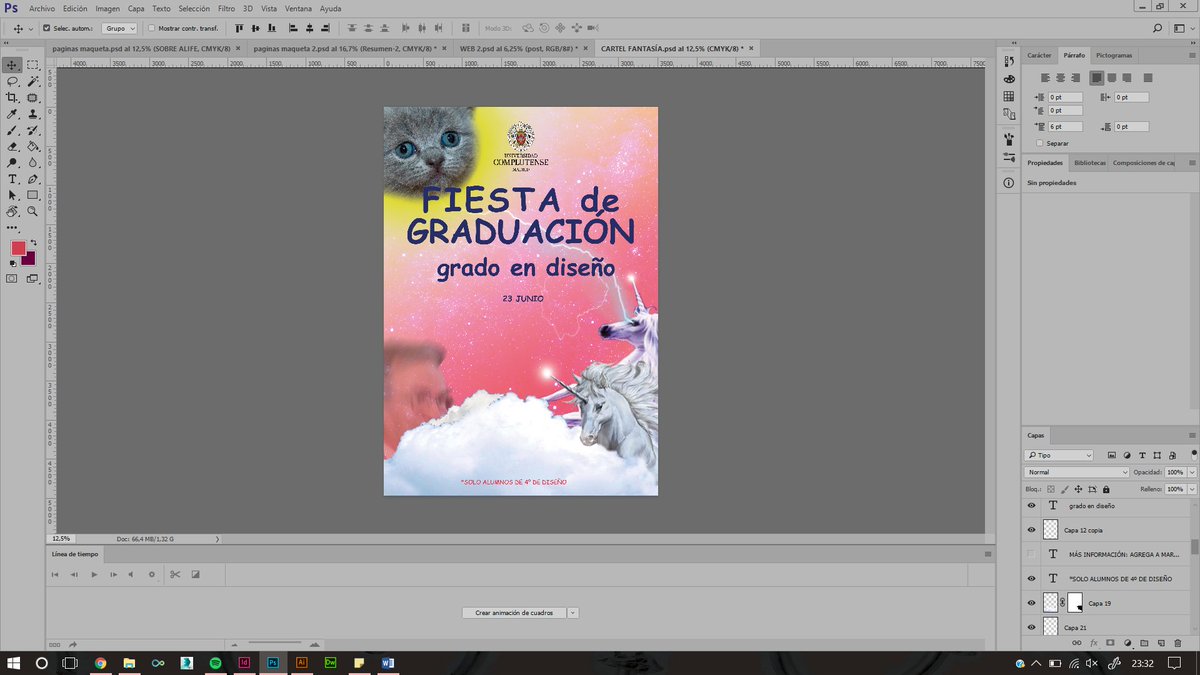1200x675 pixels.
Task: Click the background dark purple swatch
Action: 29,259
